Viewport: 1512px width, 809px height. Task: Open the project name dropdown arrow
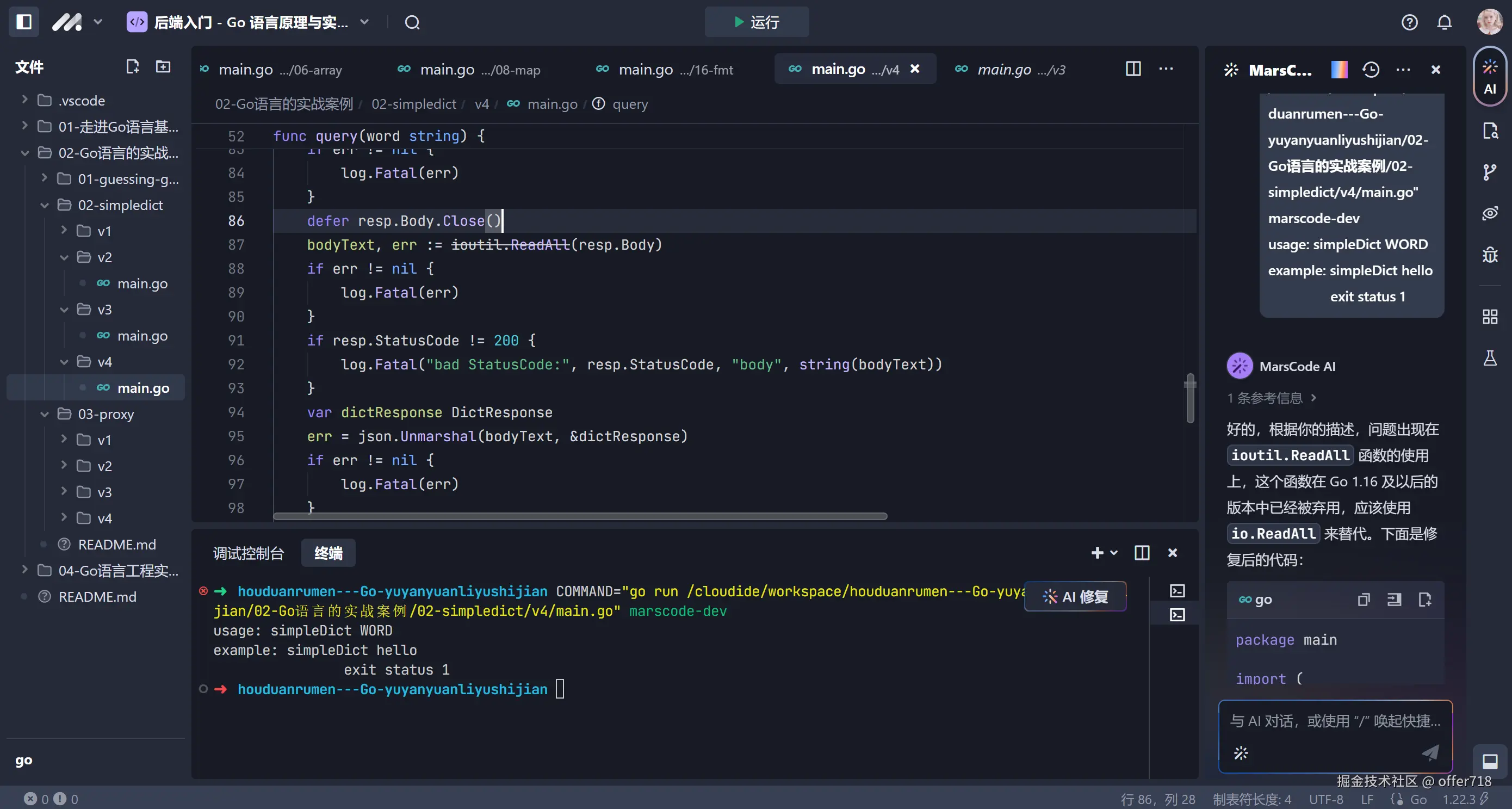(364, 22)
